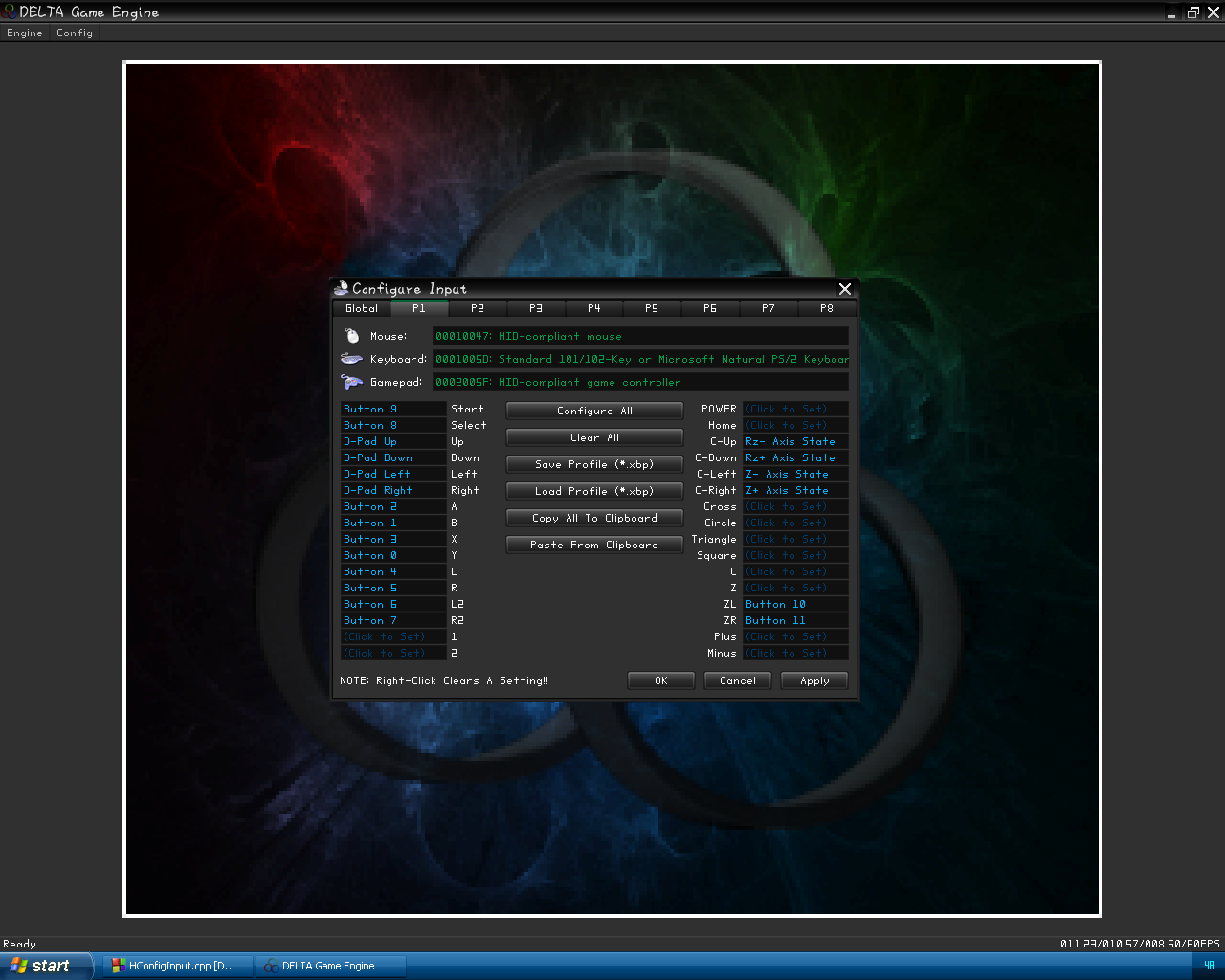Click the gamepad device icon
1225x980 pixels.
[351, 382]
